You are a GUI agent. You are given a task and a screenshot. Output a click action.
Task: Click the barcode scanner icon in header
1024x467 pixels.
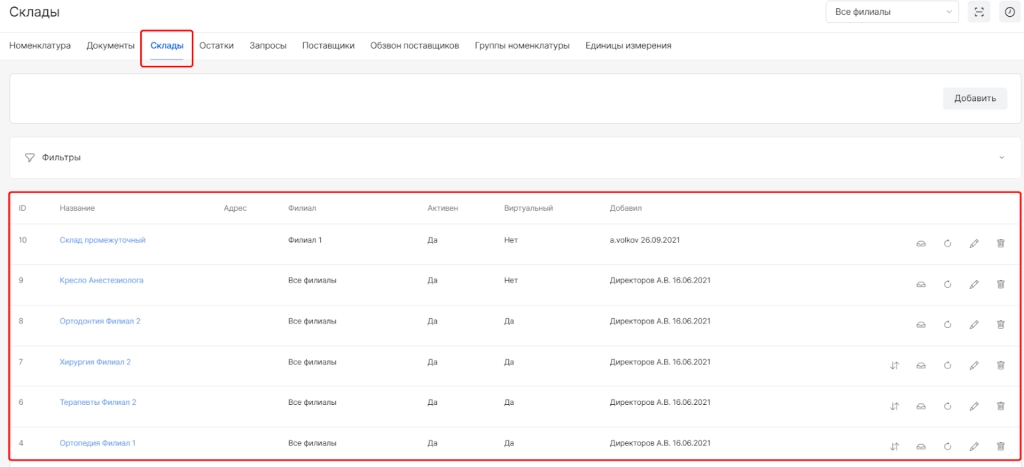[980, 12]
